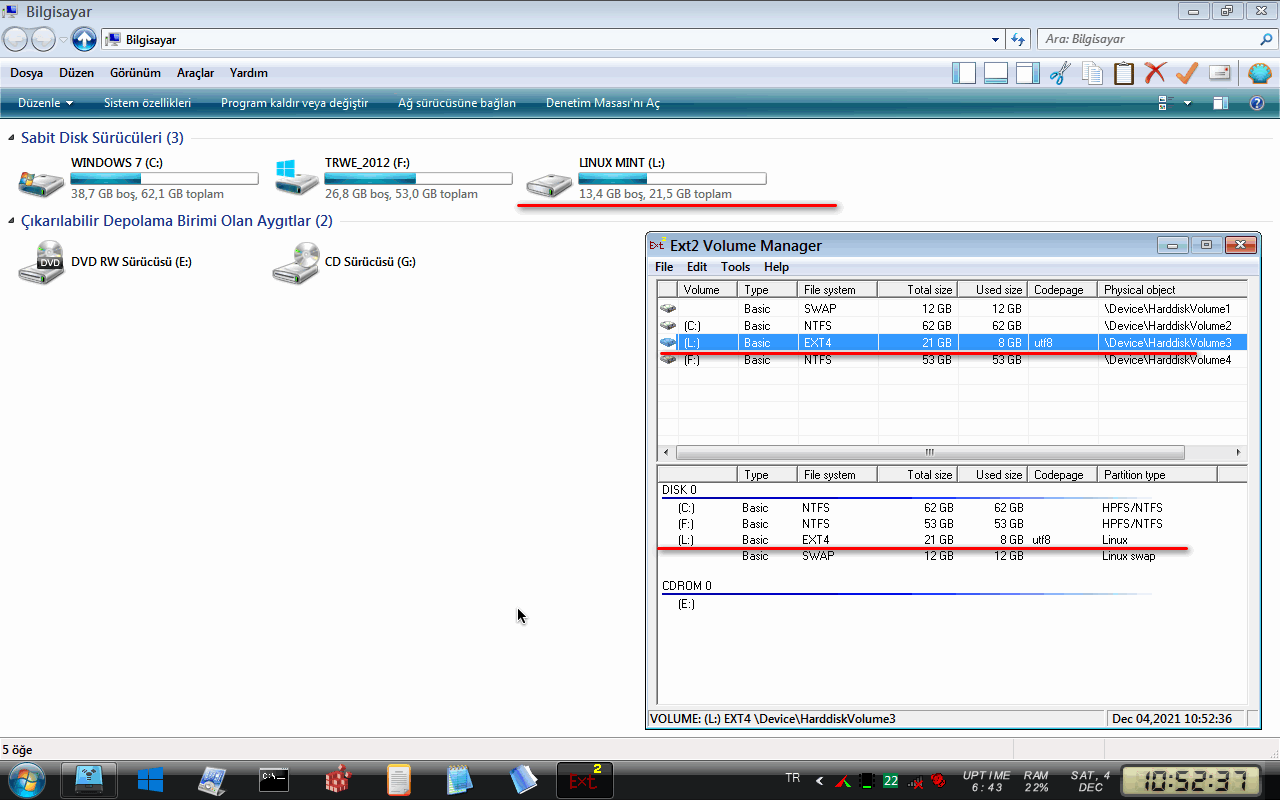
Task: Click the horizontal scrollbar in volume list
Action: coord(930,452)
